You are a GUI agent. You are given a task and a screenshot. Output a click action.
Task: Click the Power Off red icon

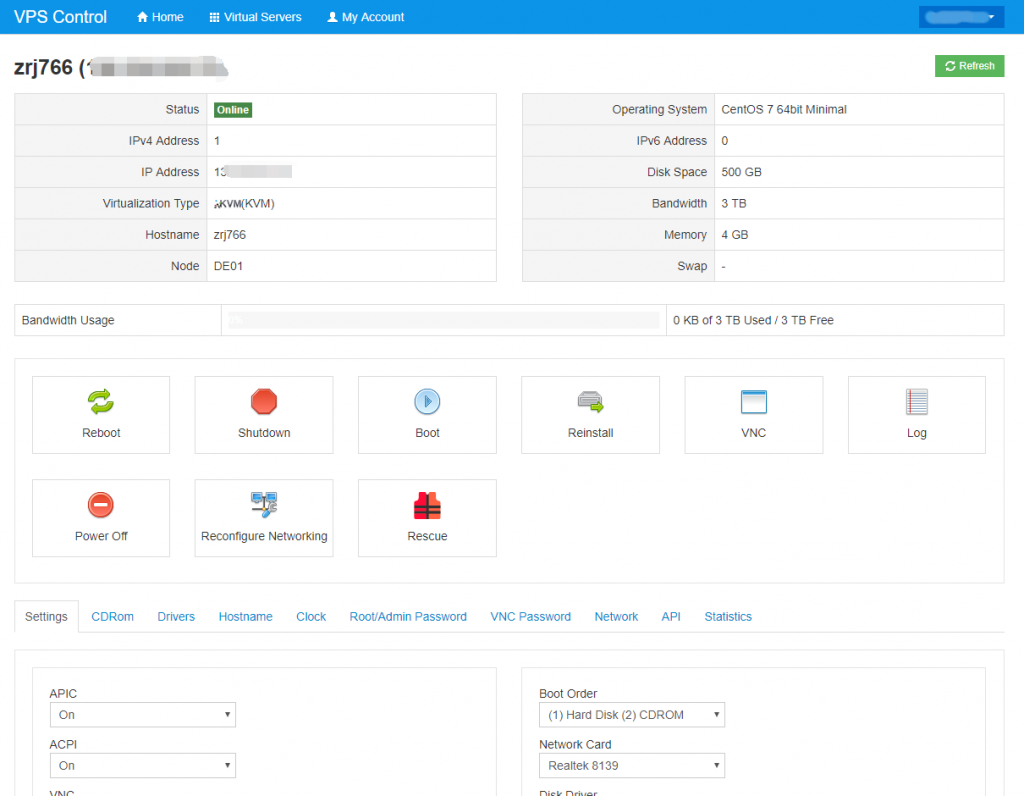(x=101, y=505)
